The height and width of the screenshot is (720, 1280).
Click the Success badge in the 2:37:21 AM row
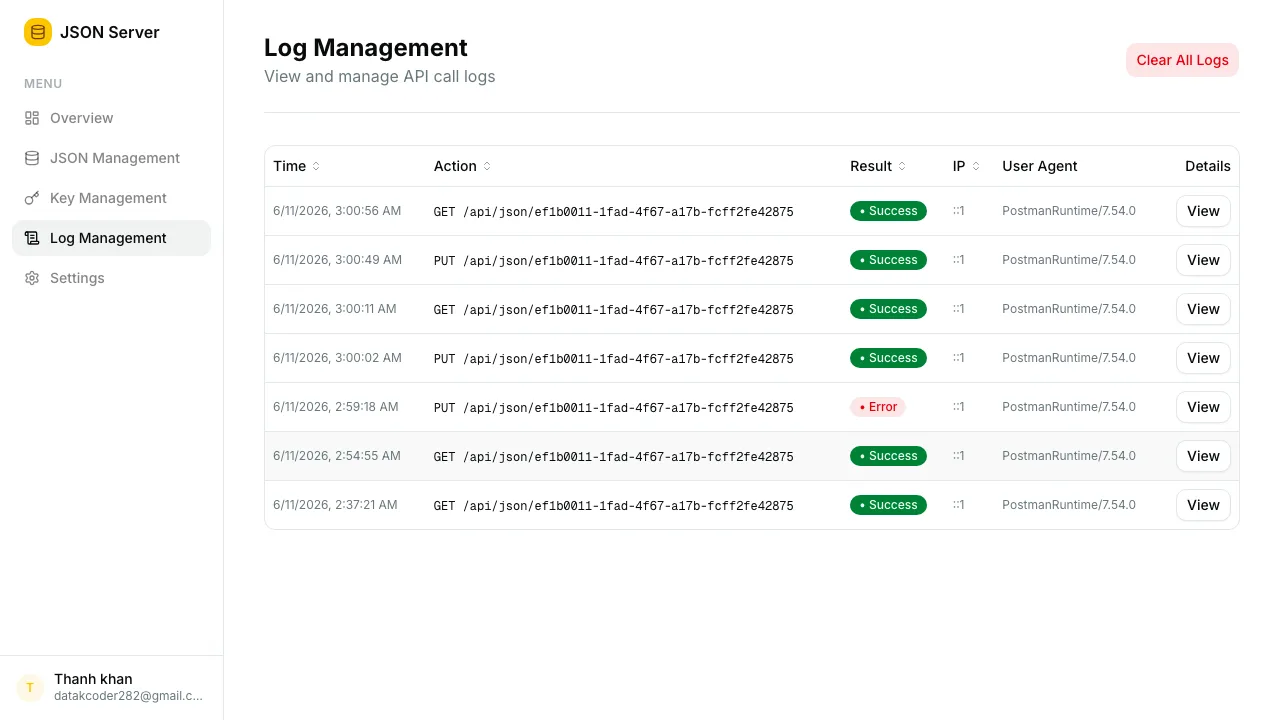(x=888, y=505)
